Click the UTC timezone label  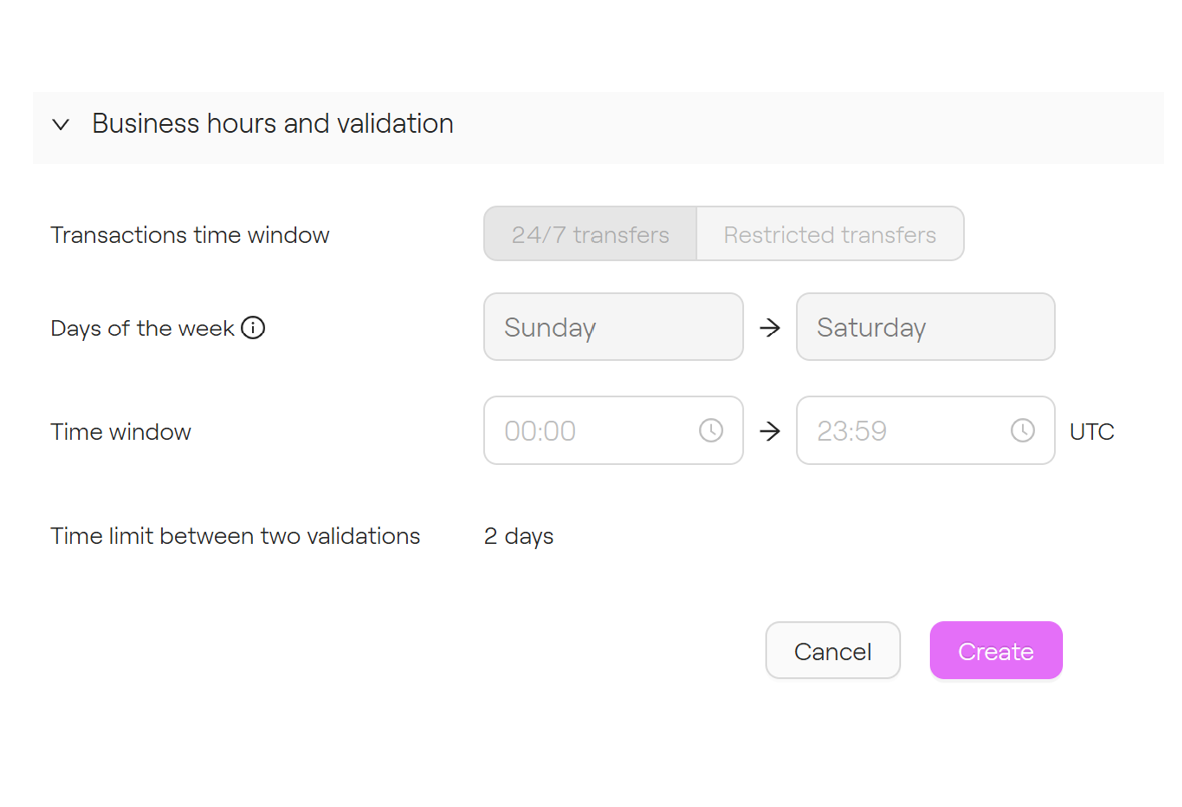1092,432
